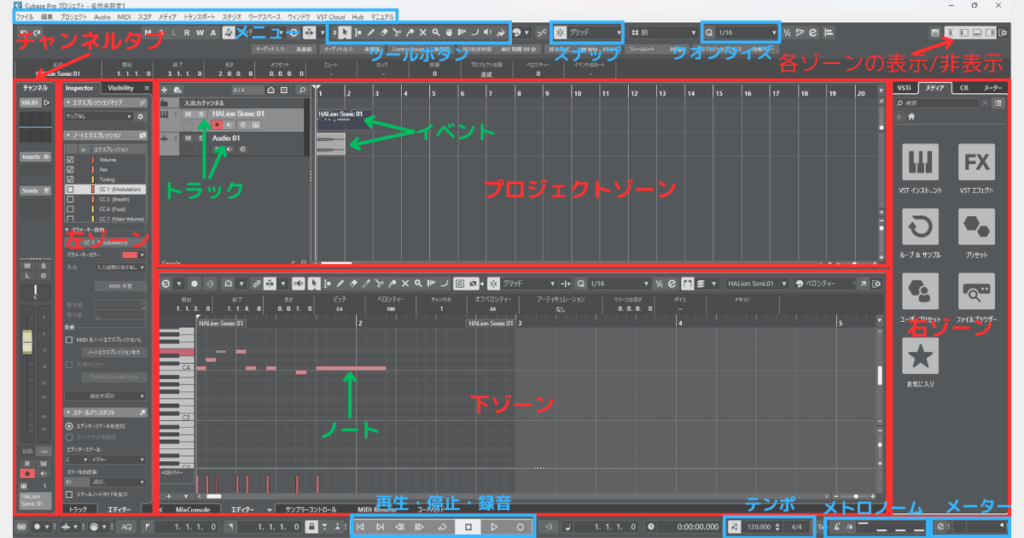Open VST Instruments in the Media tab
The height and width of the screenshot is (538, 1024).
pyautogui.click(x=920, y=162)
